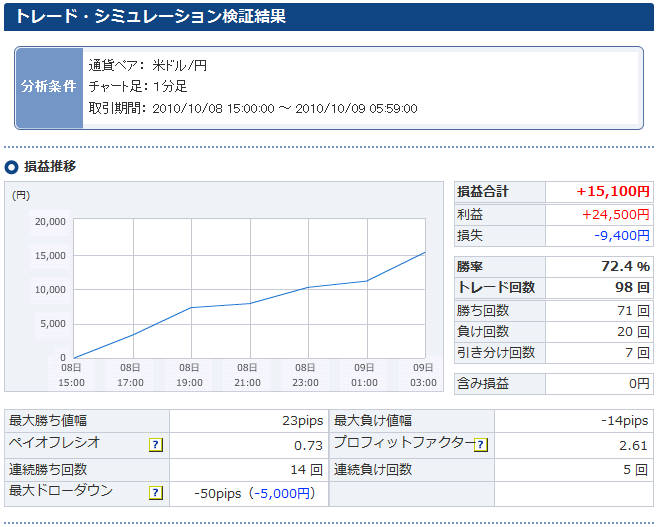This screenshot has height=527, width=658.
Task: Click the blue bullet icon before 損益推移
Action: pyautogui.click(x=11, y=166)
